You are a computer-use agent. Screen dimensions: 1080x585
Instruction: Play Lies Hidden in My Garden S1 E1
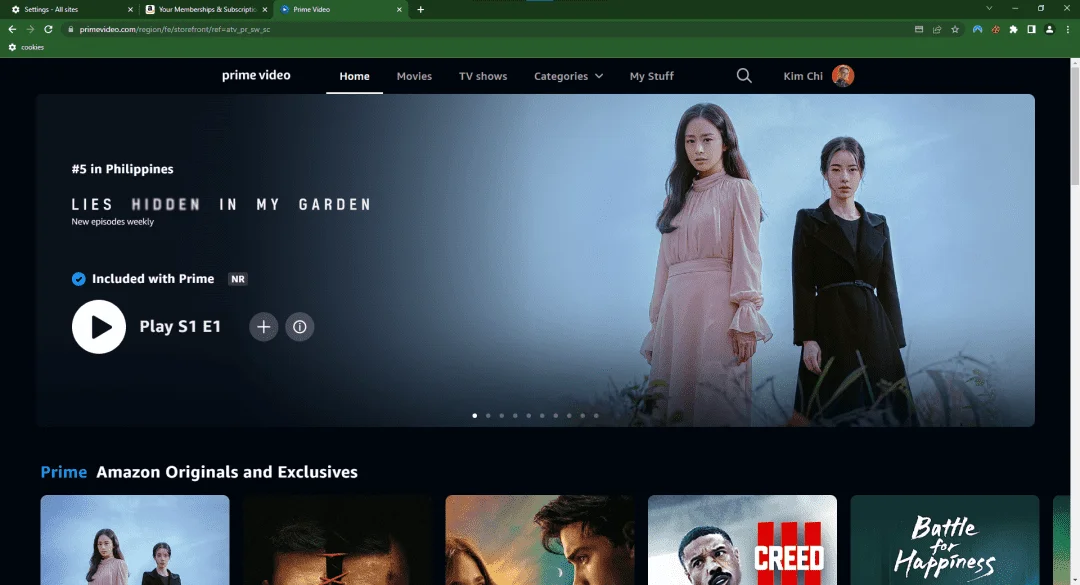[98, 327]
